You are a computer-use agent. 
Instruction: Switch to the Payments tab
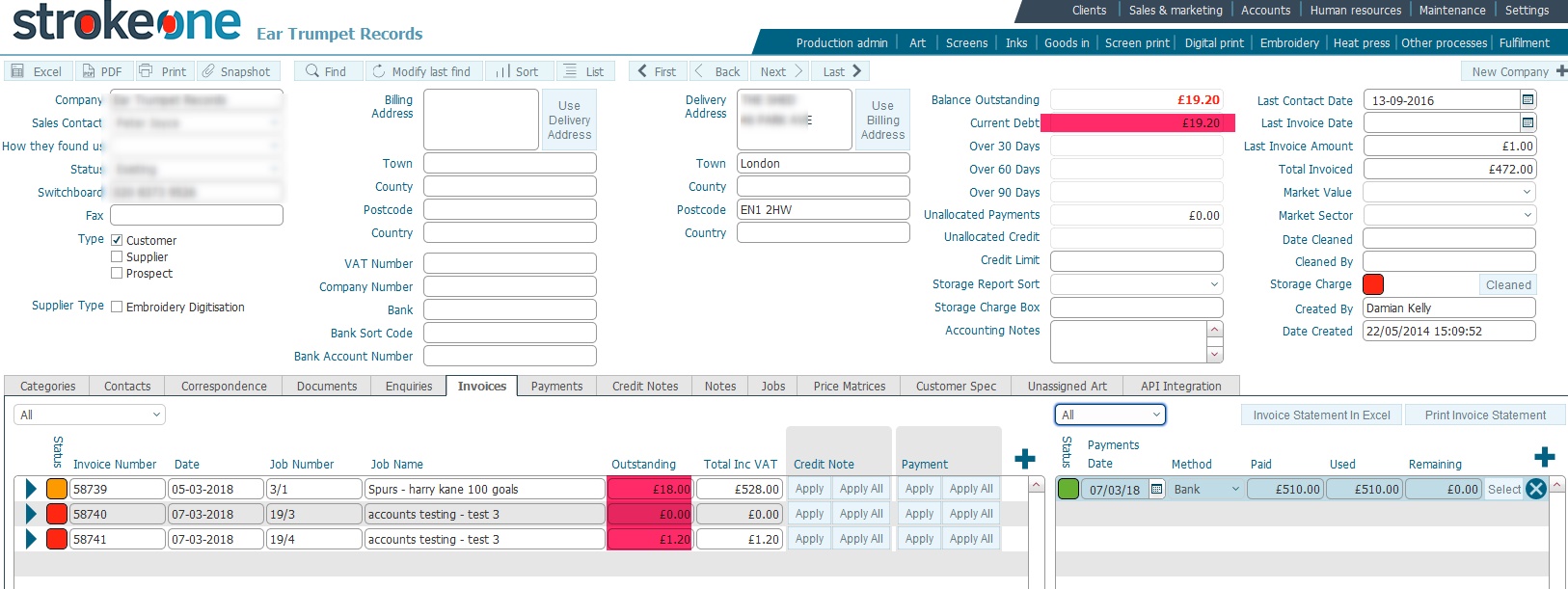tap(556, 387)
